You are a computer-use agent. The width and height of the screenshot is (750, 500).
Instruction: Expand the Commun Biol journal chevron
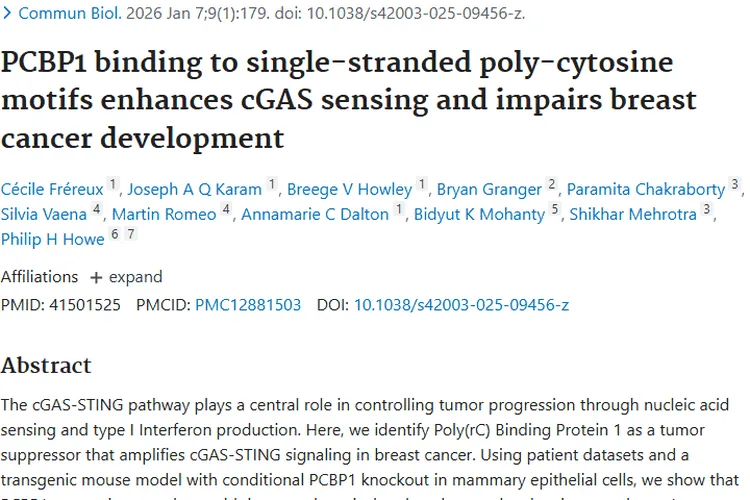click(x=8, y=14)
